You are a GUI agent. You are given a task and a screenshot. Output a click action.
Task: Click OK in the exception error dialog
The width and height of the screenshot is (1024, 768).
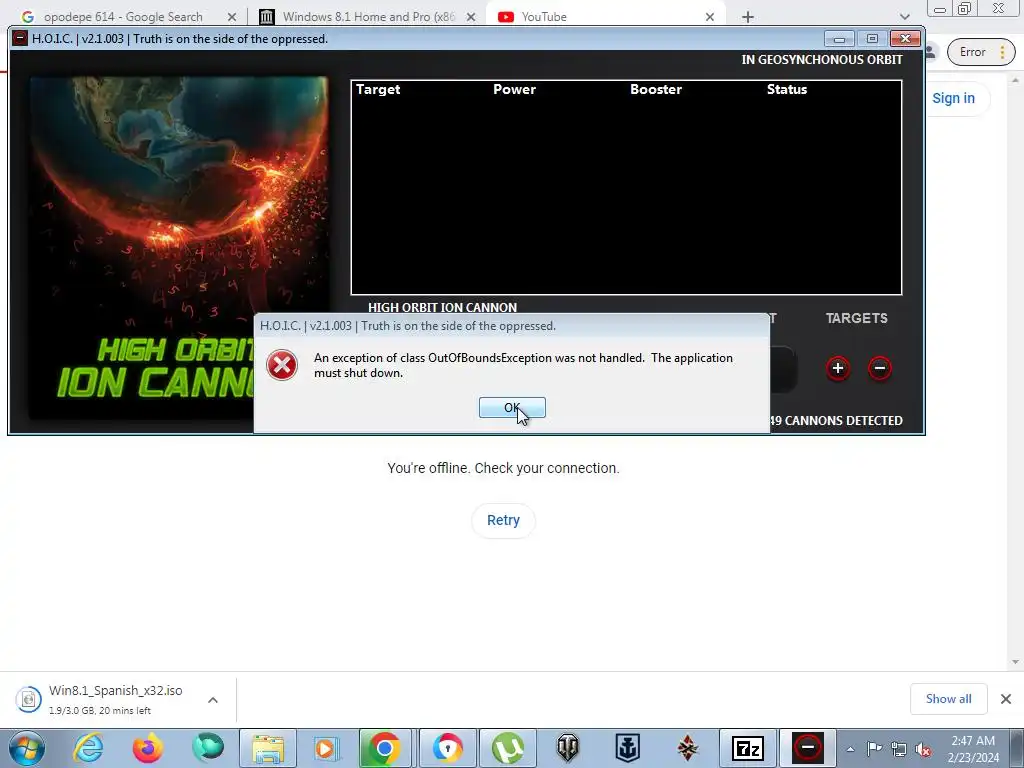pos(512,408)
